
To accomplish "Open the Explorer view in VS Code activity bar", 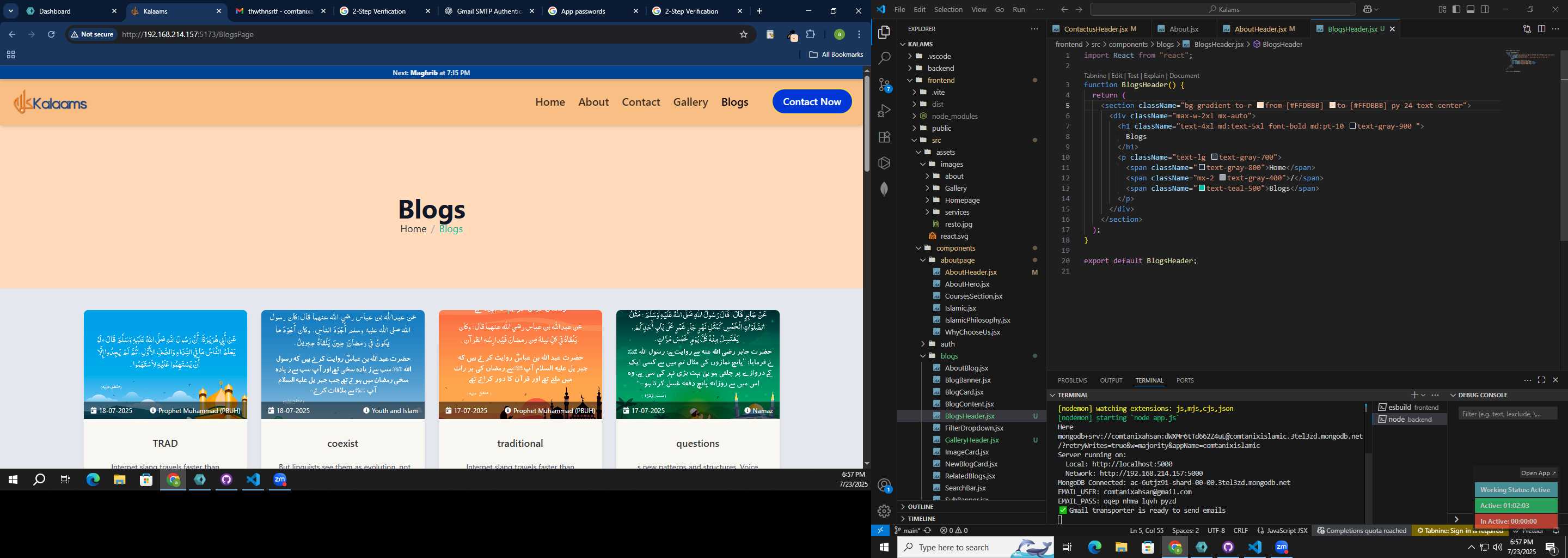I will click(x=884, y=32).
